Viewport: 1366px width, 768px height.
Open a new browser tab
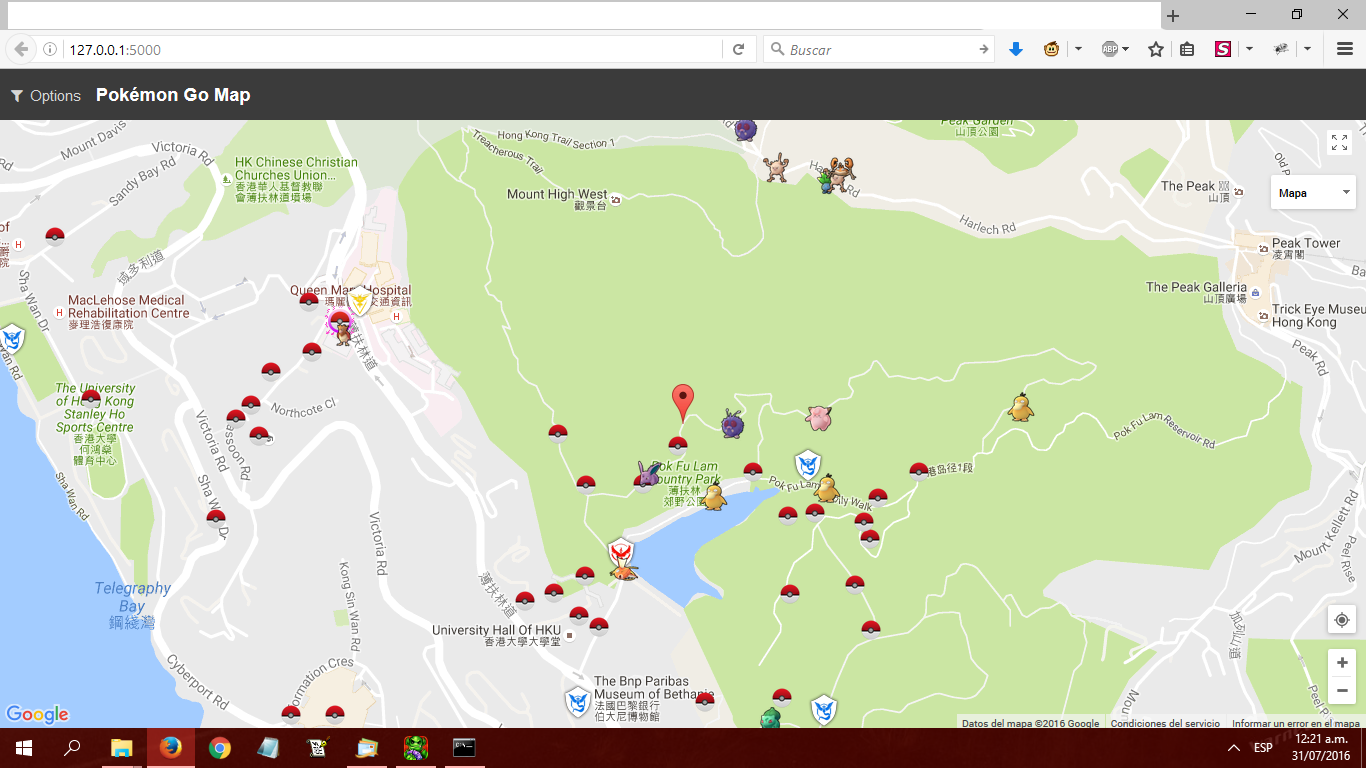click(1173, 16)
